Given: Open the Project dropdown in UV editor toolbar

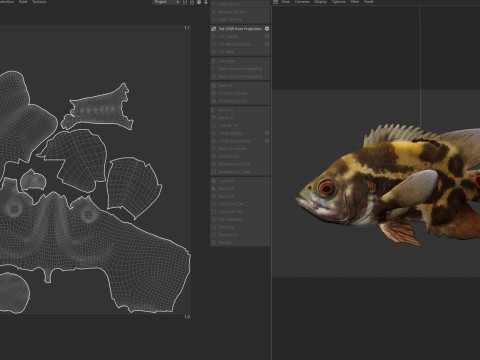Looking at the screenshot, I should [166, 2].
